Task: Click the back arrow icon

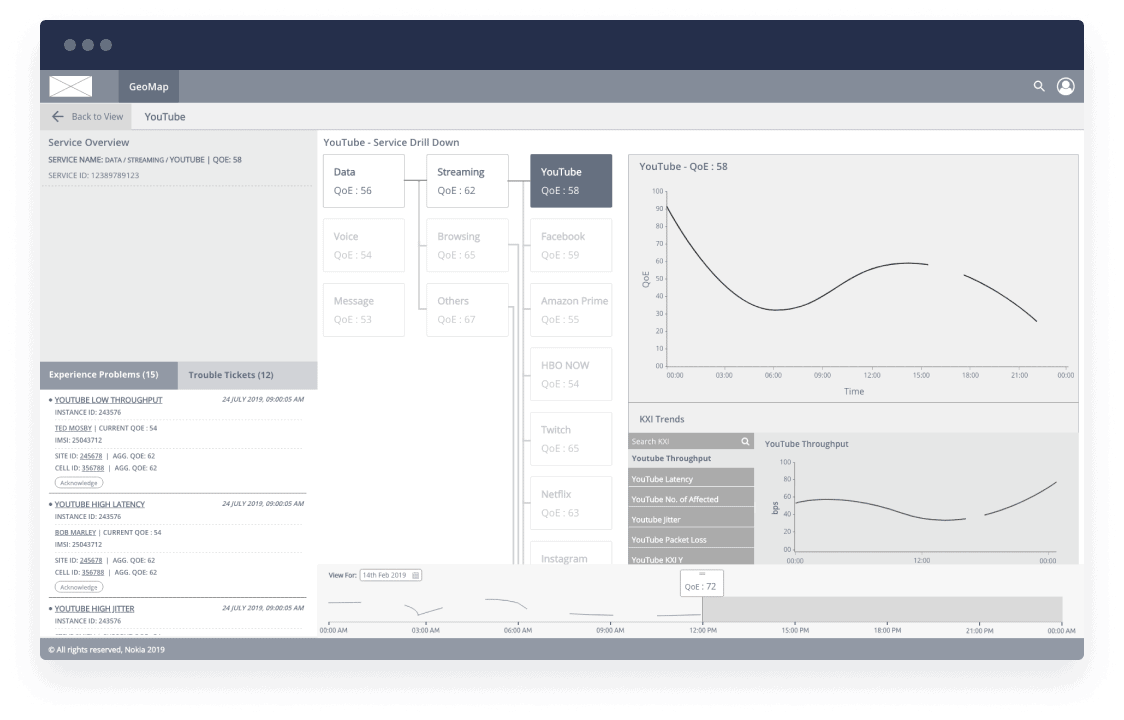Action: click(x=58, y=117)
